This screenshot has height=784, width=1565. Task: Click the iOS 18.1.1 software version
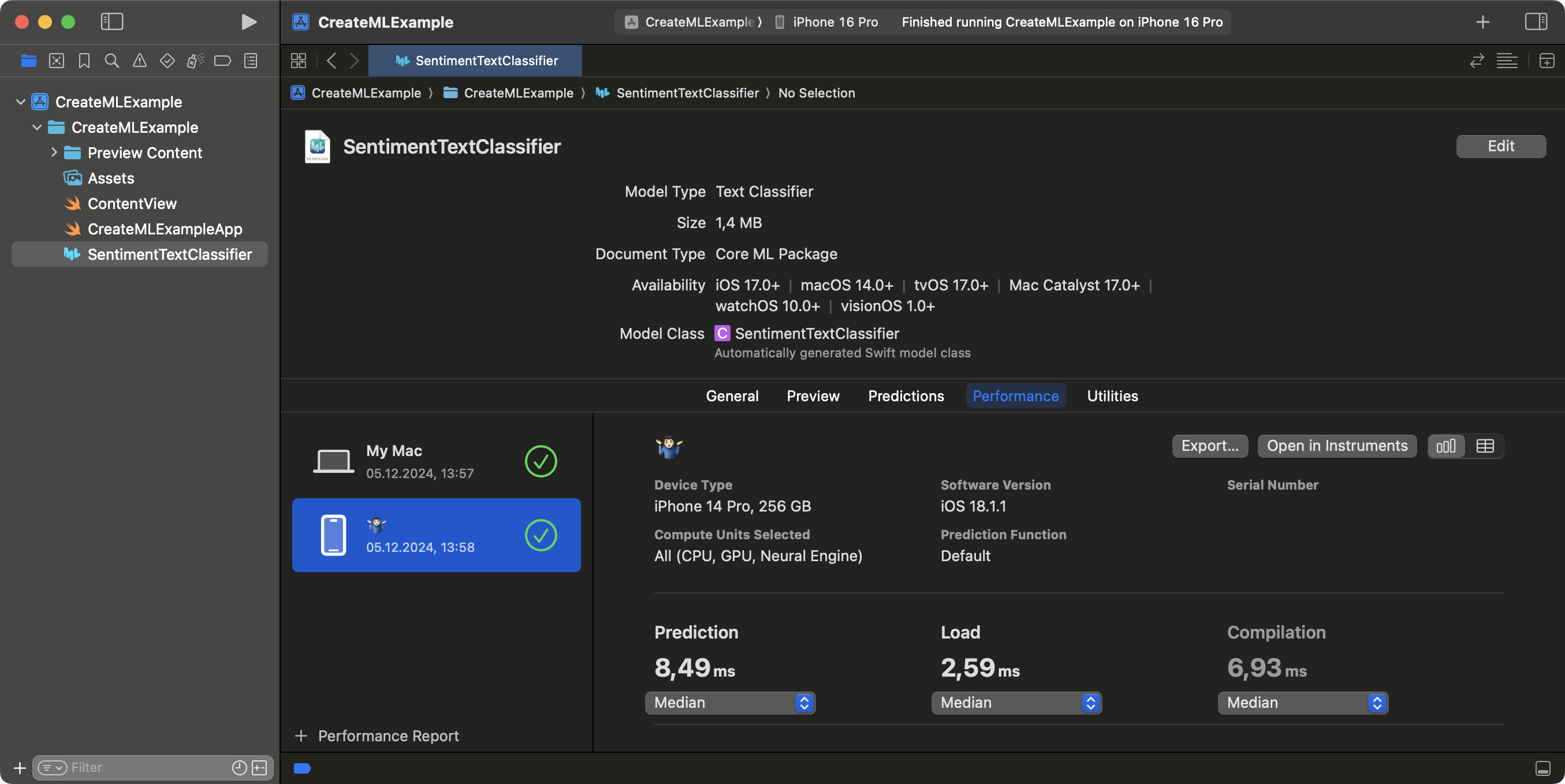[x=973, y=506]
